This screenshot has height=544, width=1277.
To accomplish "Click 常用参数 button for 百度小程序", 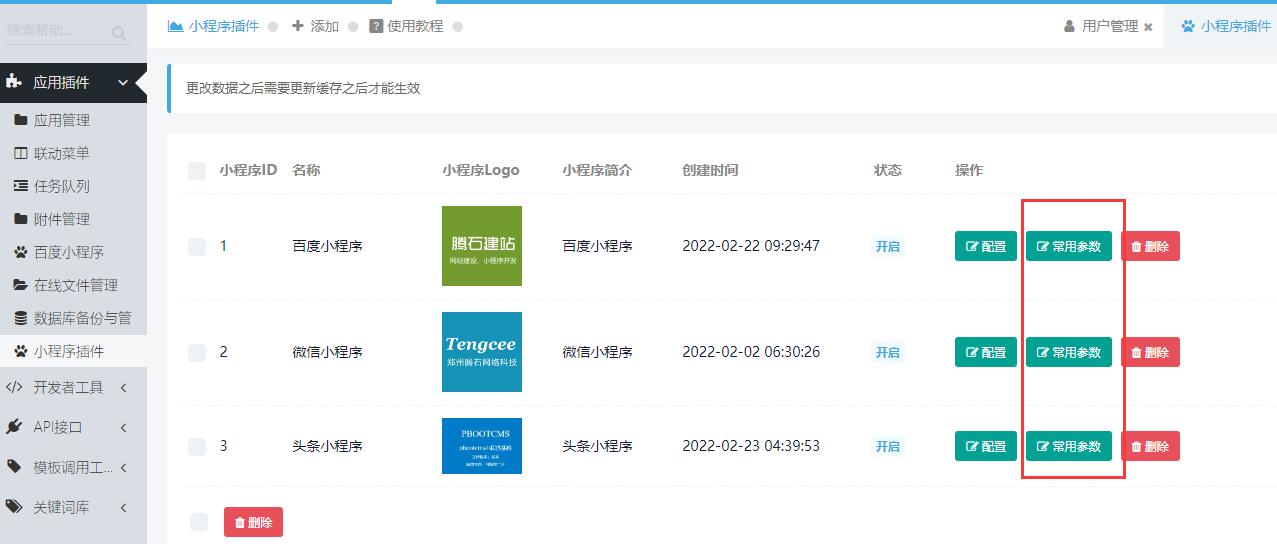I will click(1069, 246).
